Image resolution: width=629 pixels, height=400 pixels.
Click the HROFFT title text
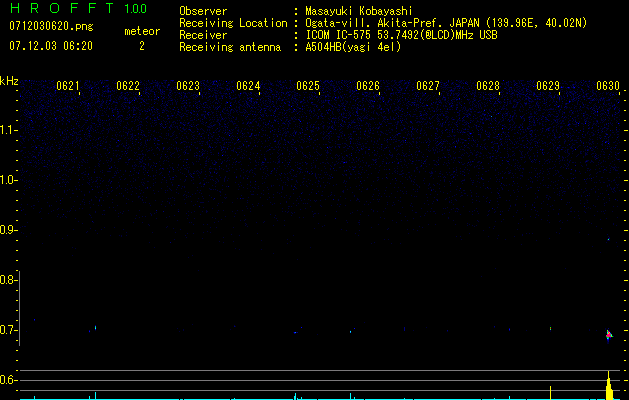62,8
